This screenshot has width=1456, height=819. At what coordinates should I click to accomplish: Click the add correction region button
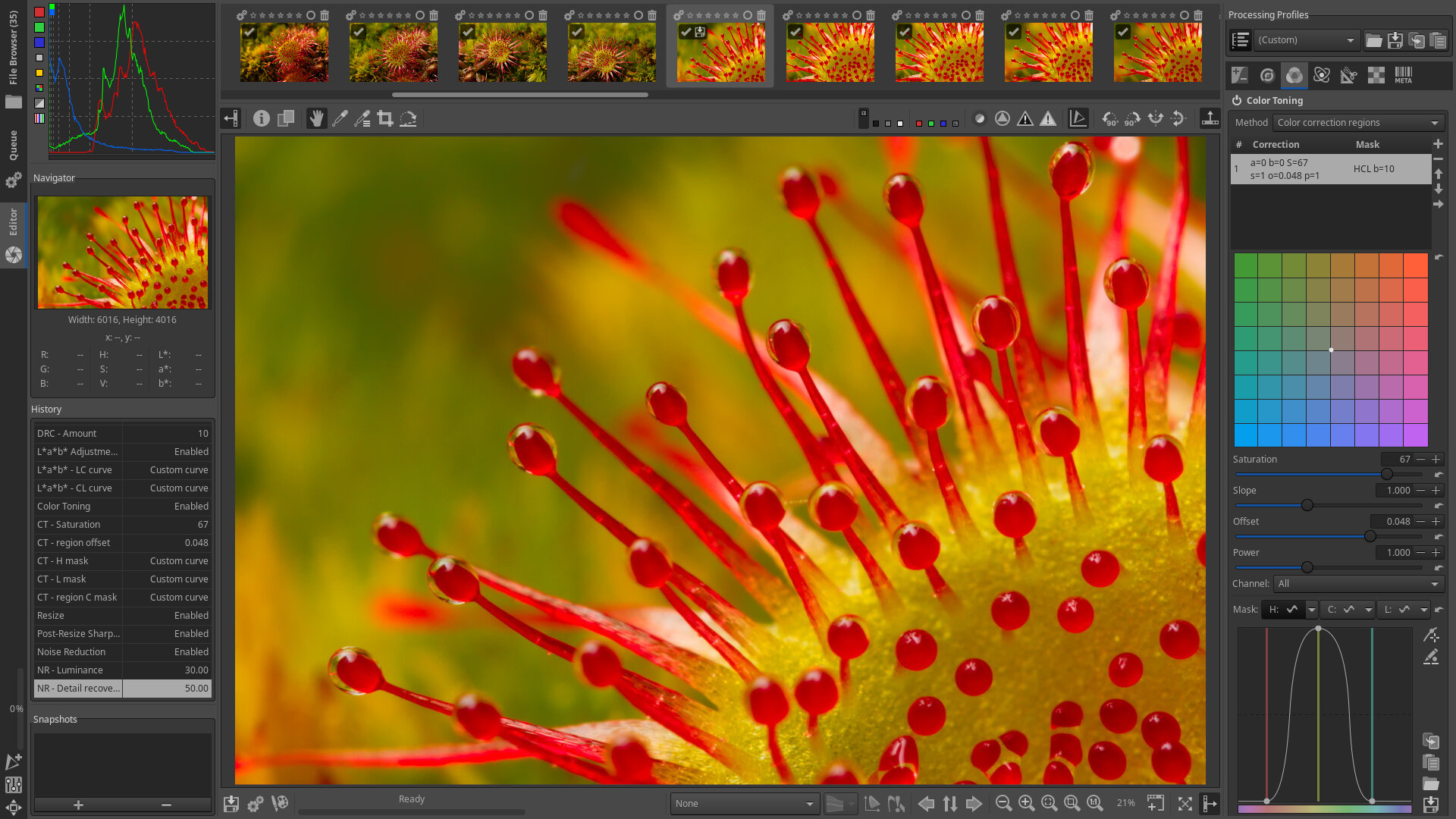point(1438,144)
